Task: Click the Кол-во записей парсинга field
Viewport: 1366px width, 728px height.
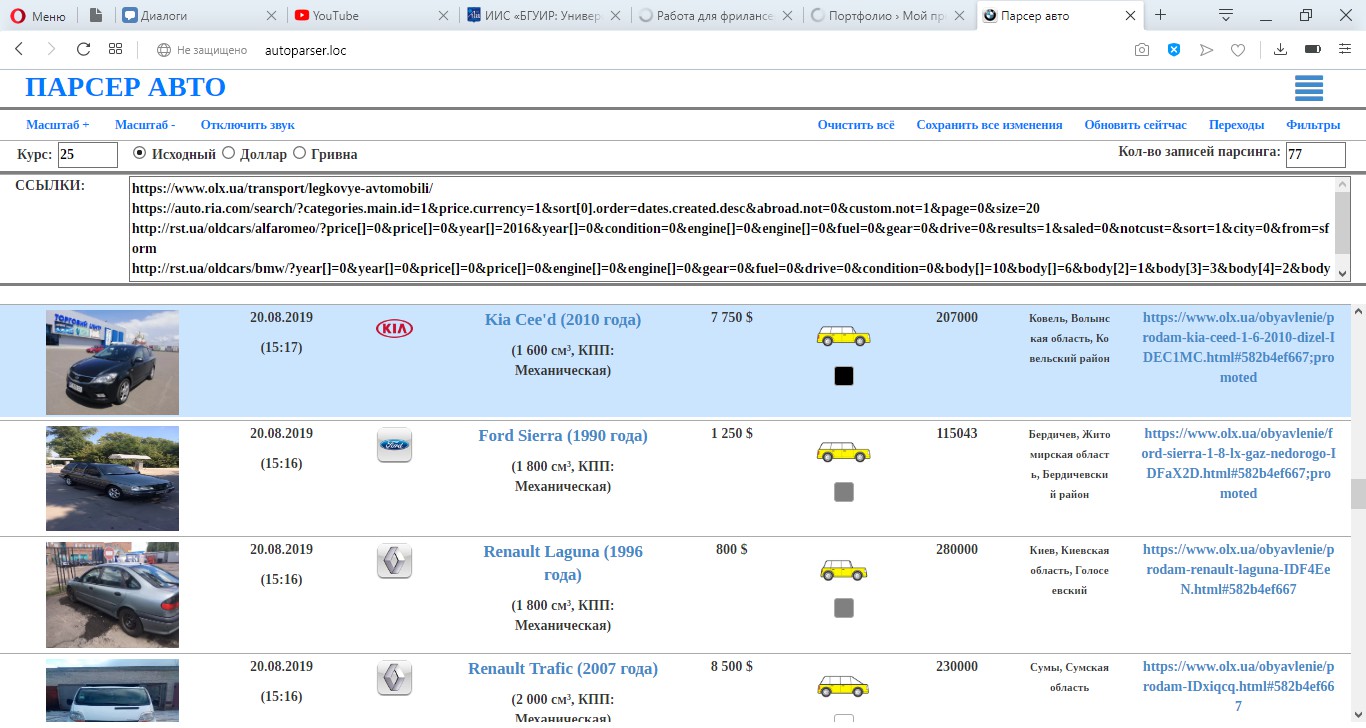Action: (x=1316, y=155)
